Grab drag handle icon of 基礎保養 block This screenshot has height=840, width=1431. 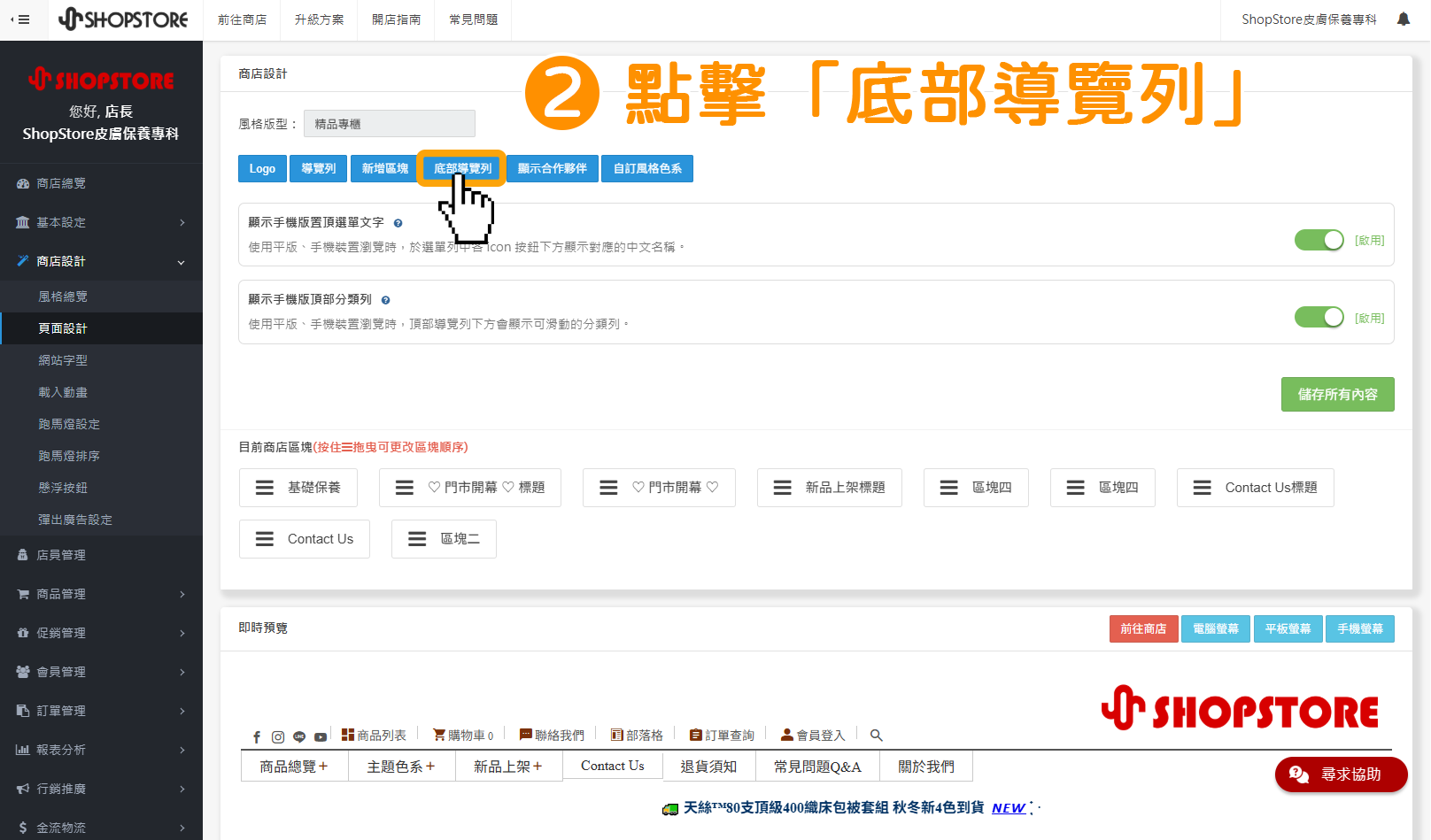pos(265,488)
